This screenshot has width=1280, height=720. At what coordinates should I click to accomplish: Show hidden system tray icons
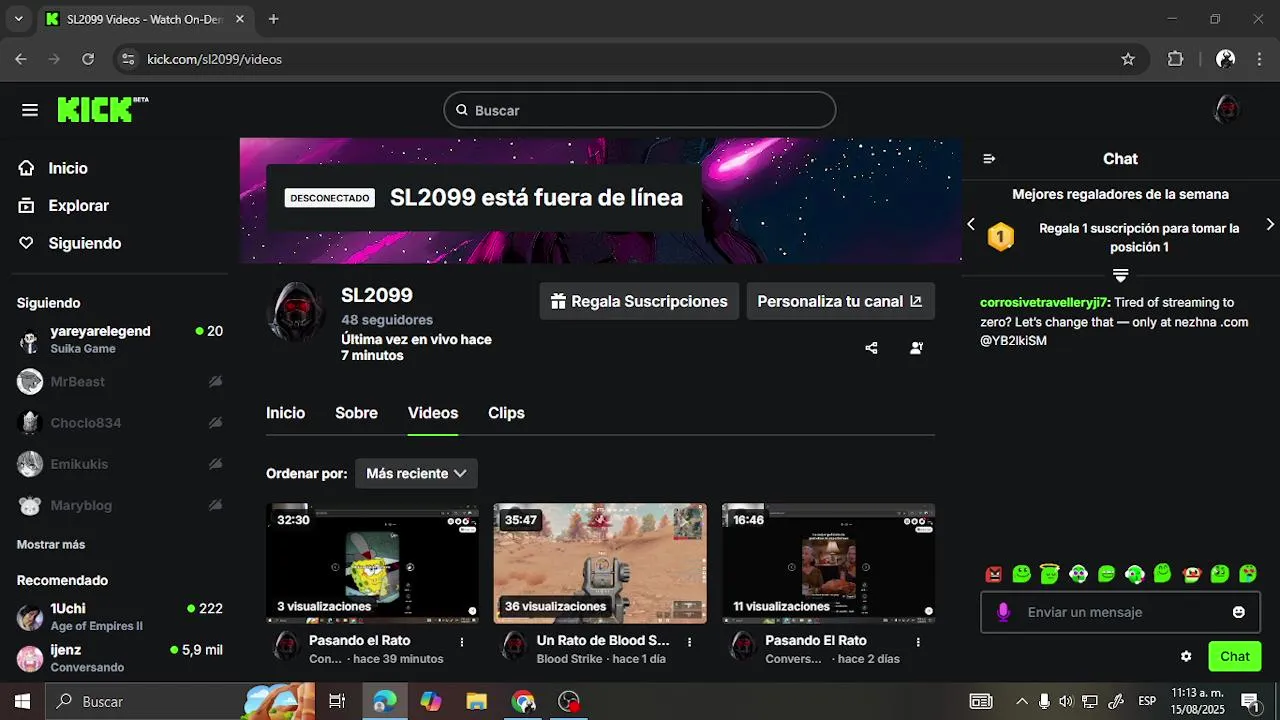coord(1021,701)
